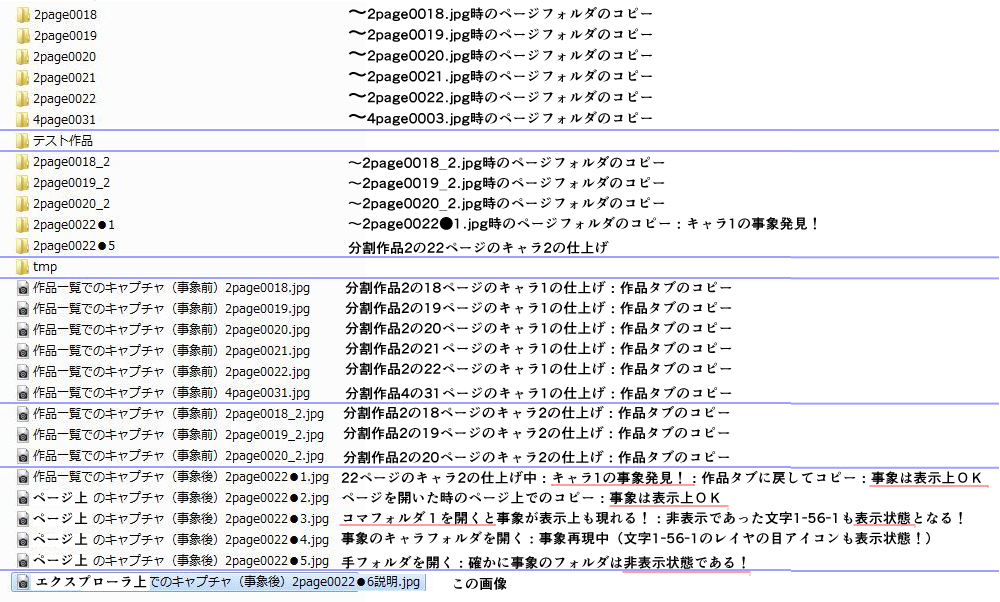Click the tmp folder icon
The image size is (1000, 602).
23,267
